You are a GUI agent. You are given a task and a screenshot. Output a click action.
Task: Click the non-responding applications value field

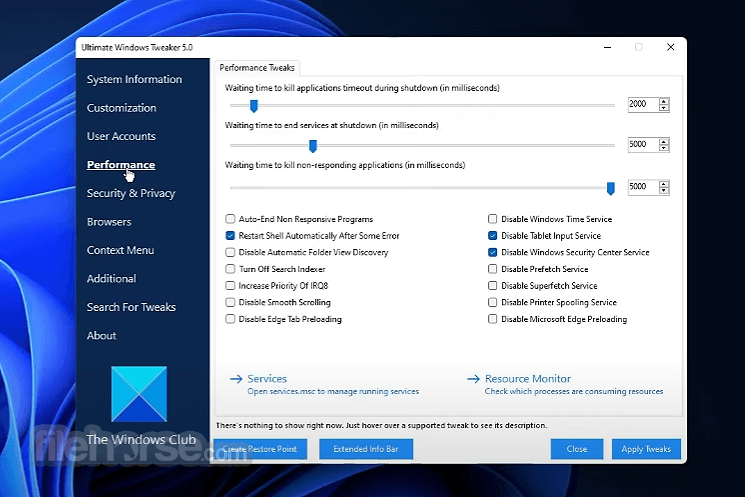(x=643, y=187)
